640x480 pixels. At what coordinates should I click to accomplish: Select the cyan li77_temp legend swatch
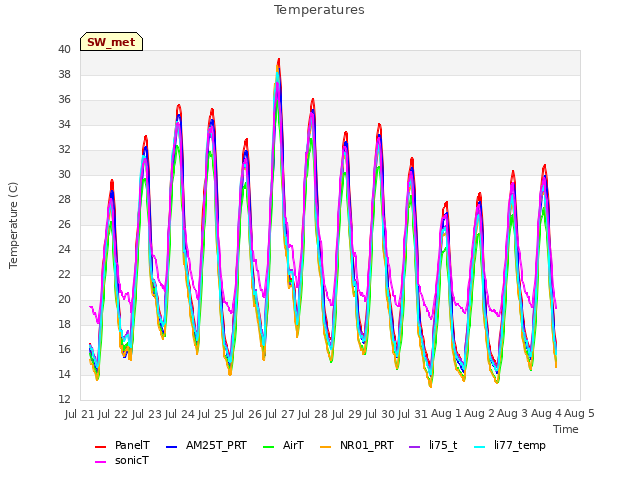coord(480,447)
